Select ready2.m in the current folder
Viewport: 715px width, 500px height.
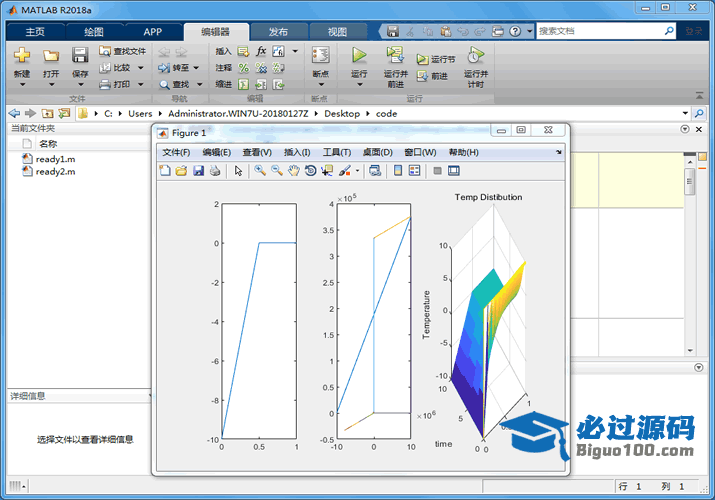click(x=55, y=172)
